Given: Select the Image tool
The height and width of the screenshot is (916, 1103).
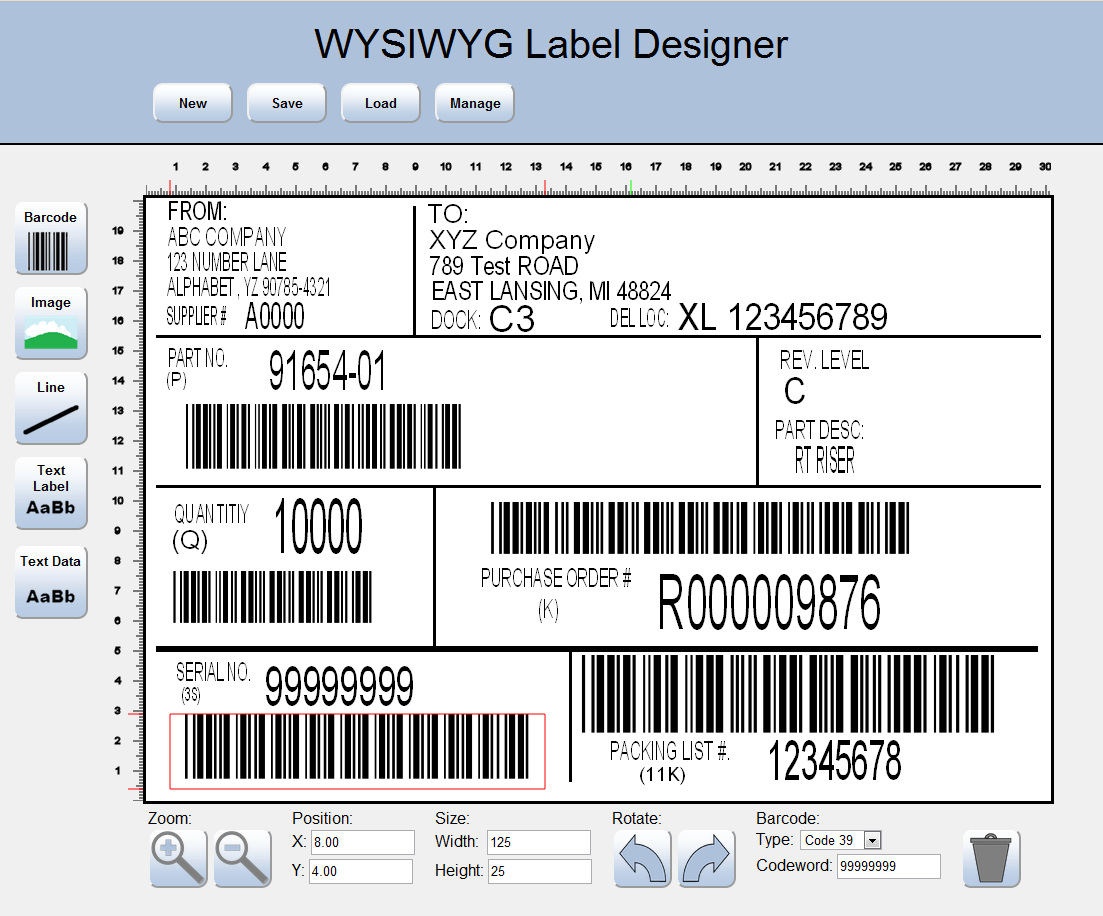Looking at the screenshot, I should [x=51, y=323].
